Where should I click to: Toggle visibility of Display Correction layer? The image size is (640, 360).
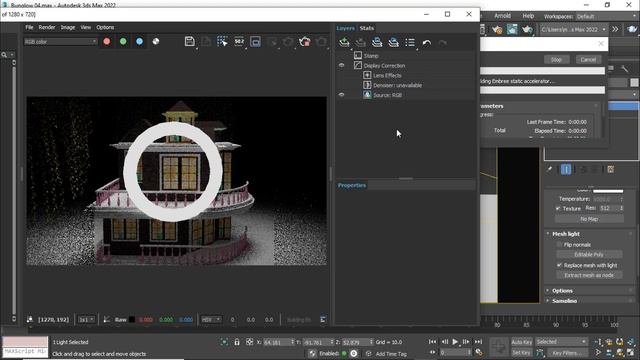tap(342, 65)
